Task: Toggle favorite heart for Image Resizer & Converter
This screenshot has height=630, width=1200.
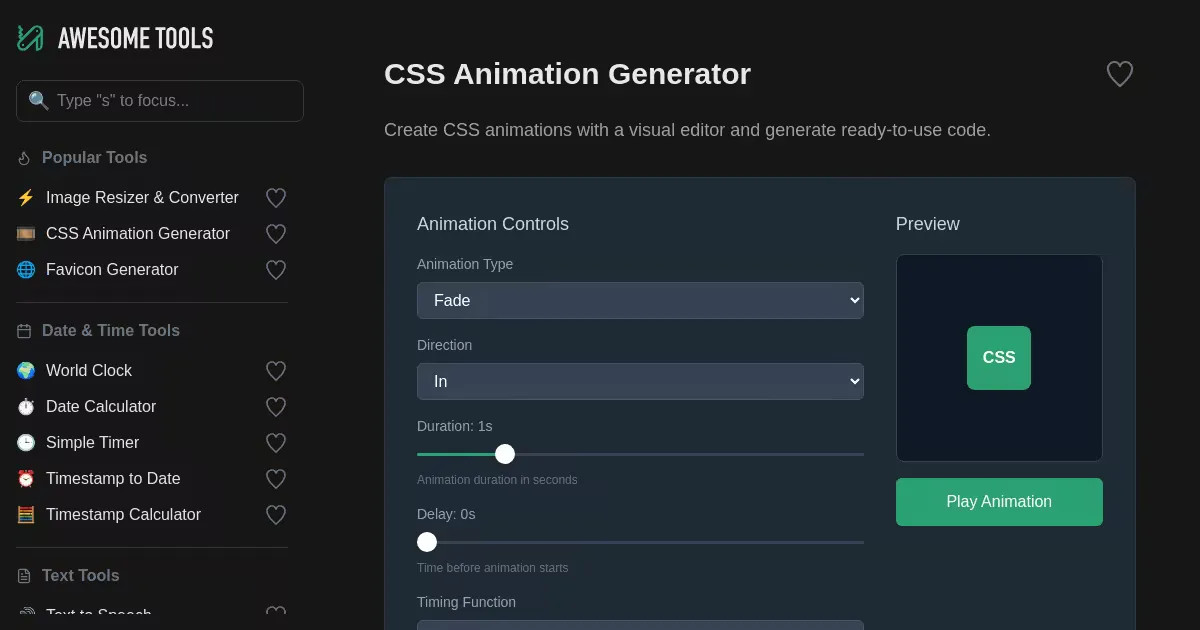Action: point(276,198)
